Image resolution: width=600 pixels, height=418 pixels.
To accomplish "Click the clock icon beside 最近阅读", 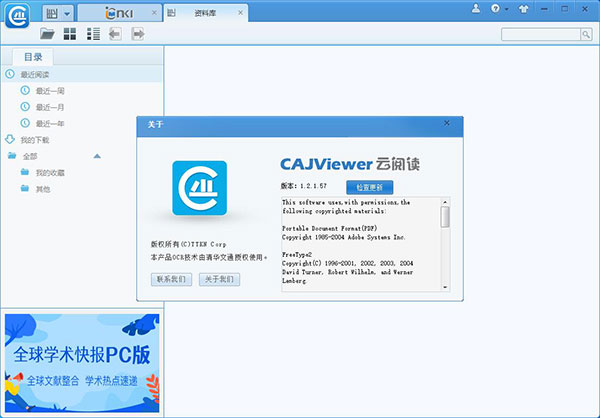I will 10,74.
